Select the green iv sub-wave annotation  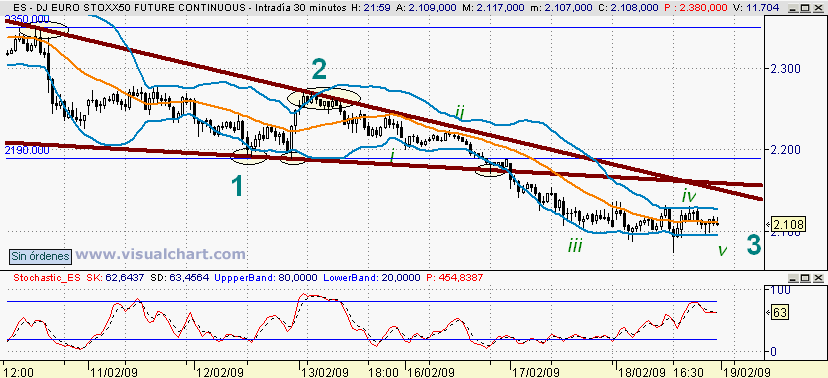pos(690,196)
